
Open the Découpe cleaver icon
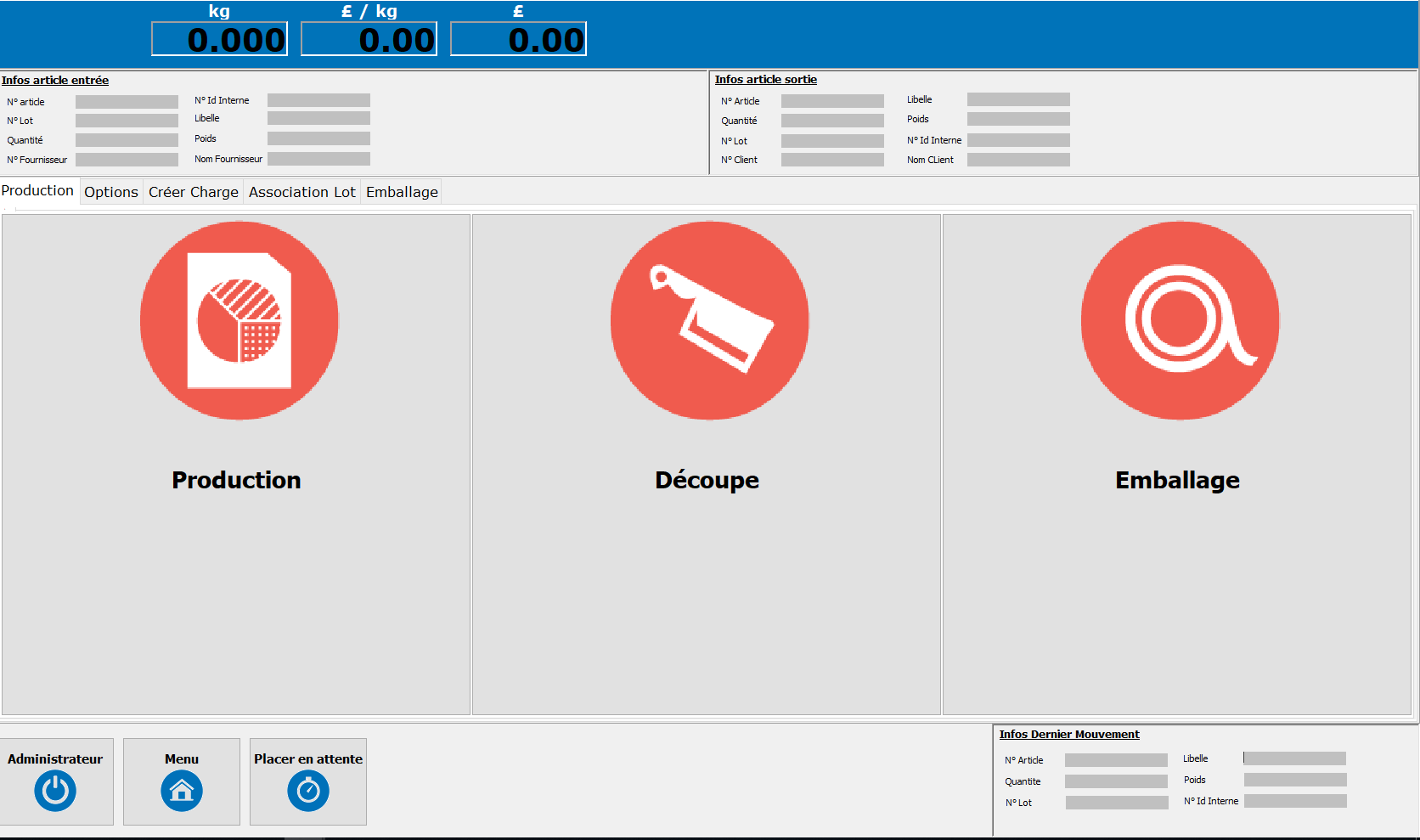tap(709, 321)
